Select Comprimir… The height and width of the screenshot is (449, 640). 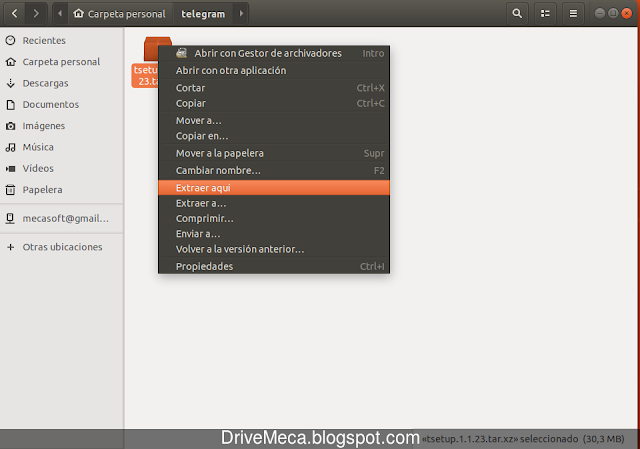click(x=274, y=218)
